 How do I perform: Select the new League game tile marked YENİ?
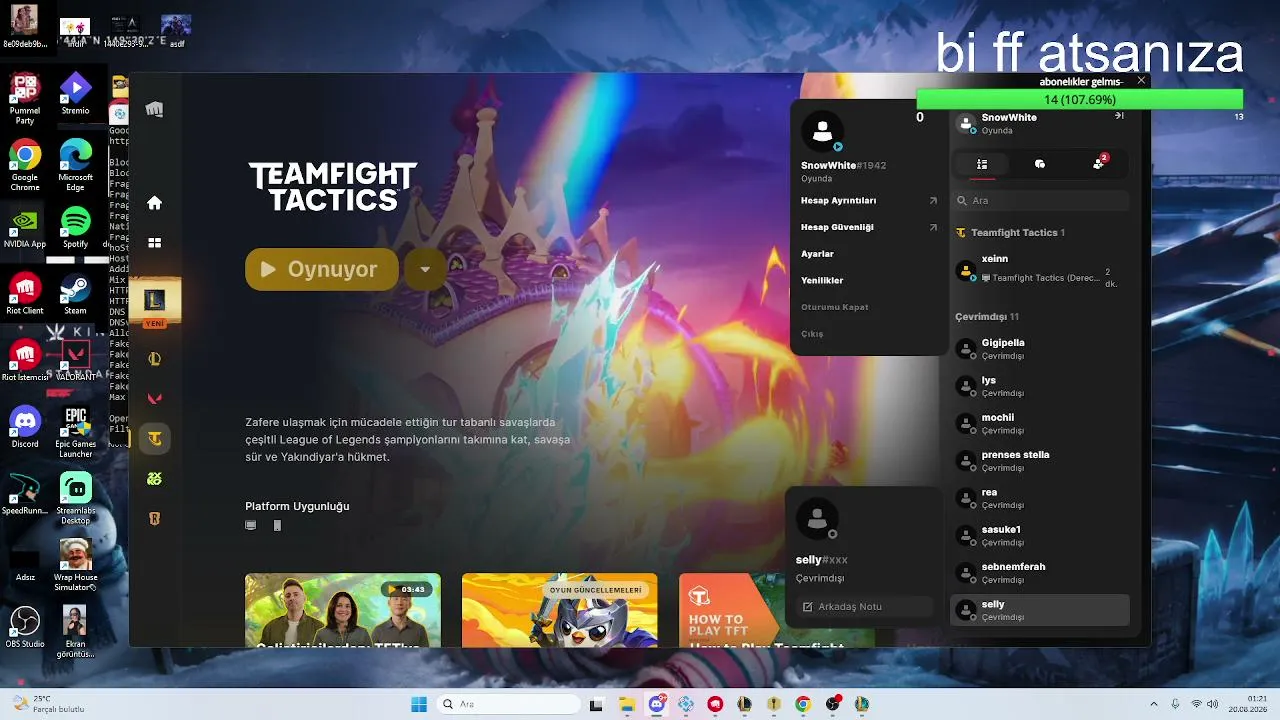pos(154,302)
